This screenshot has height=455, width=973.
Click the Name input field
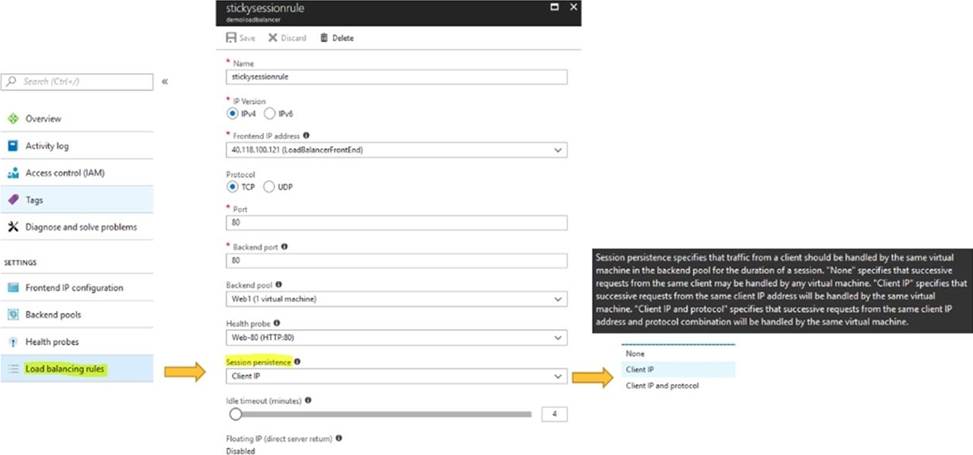point(397,77)
